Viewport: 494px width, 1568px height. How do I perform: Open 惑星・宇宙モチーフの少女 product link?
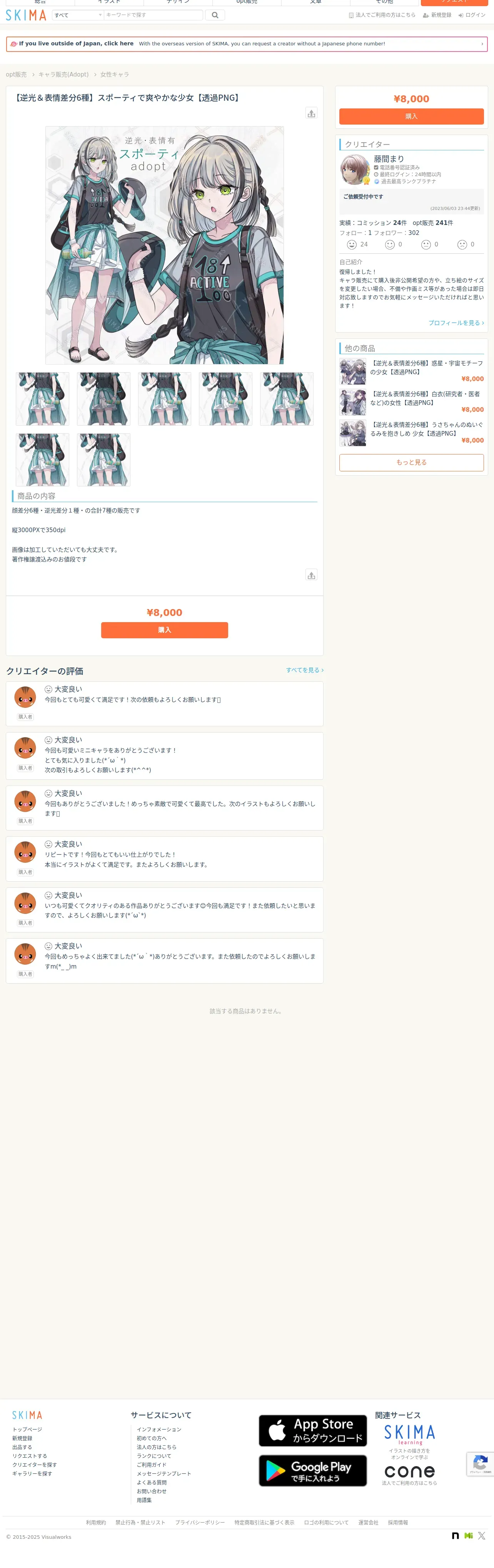pyautogui.click(x=426, y=368)
